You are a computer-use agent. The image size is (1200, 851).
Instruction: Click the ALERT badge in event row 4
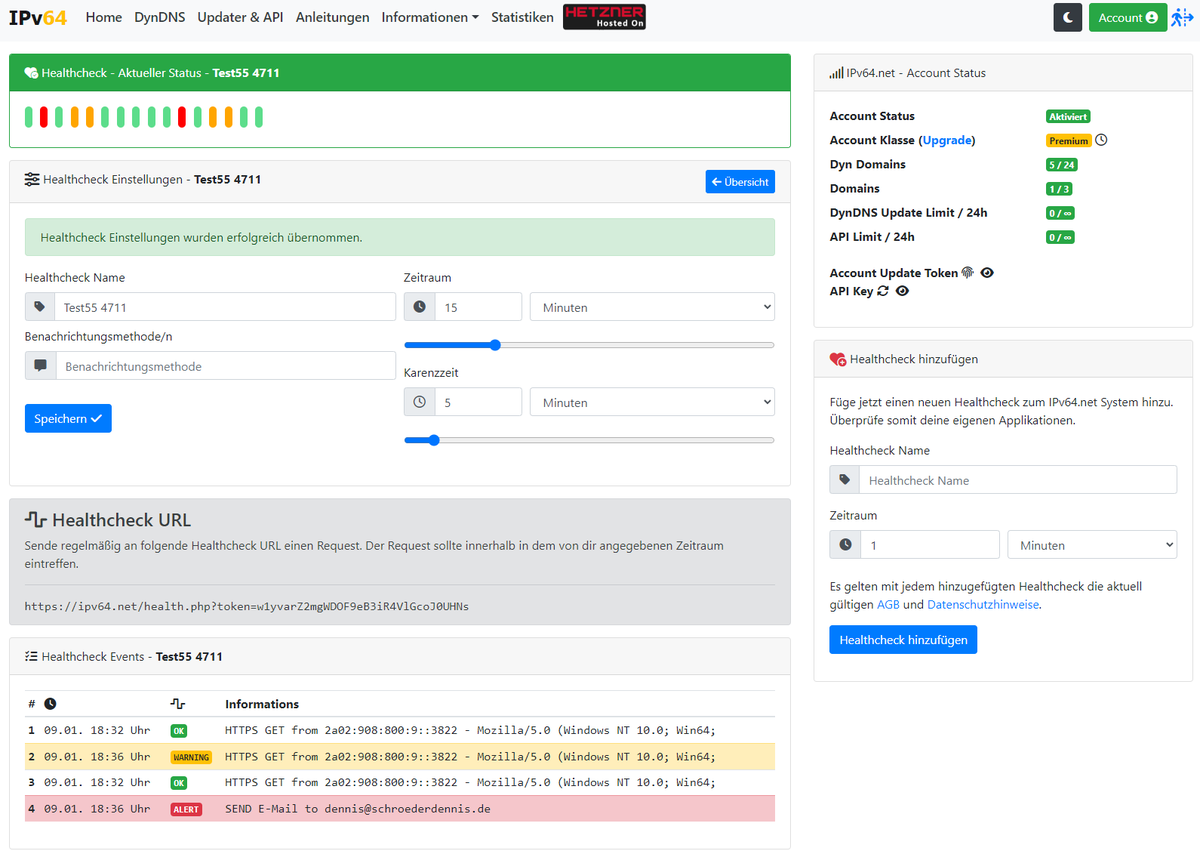(186, 809)
